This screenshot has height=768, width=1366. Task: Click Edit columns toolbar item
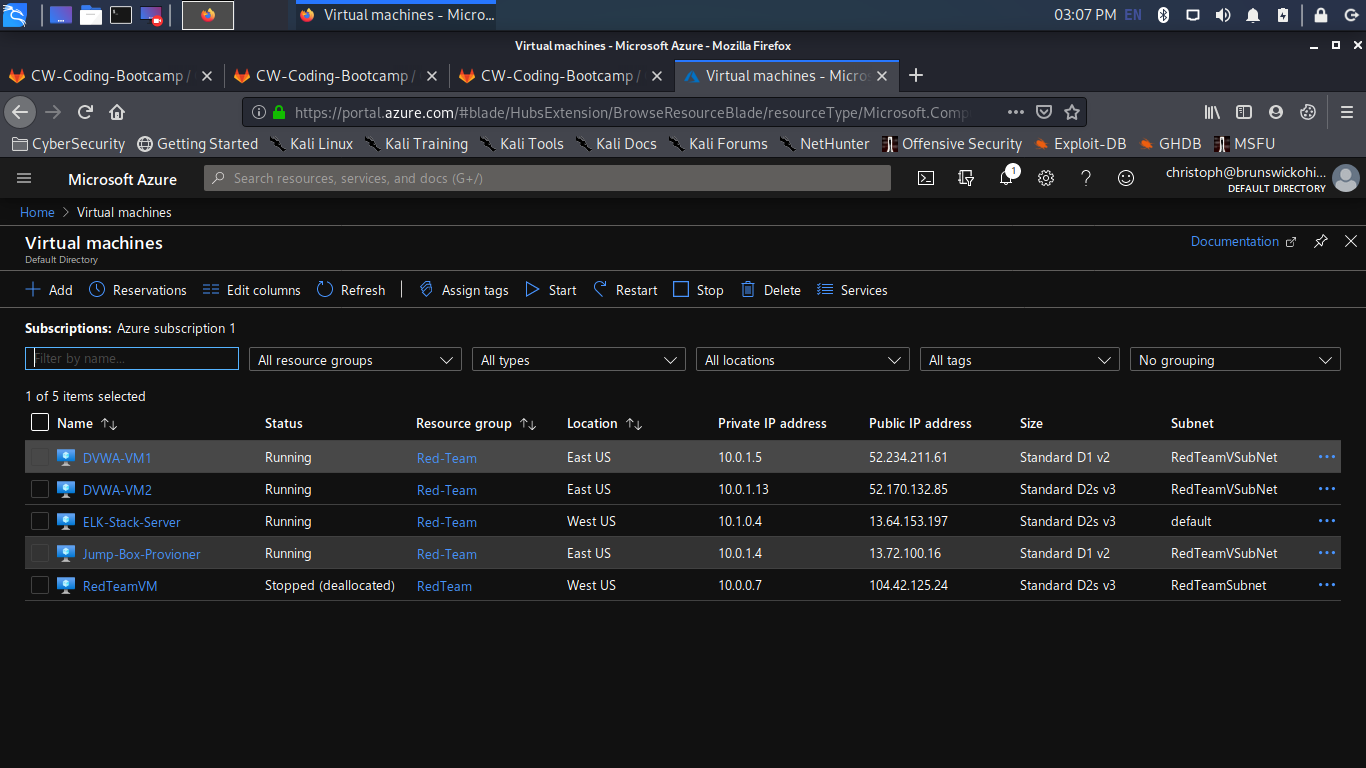tap(251, 290)
